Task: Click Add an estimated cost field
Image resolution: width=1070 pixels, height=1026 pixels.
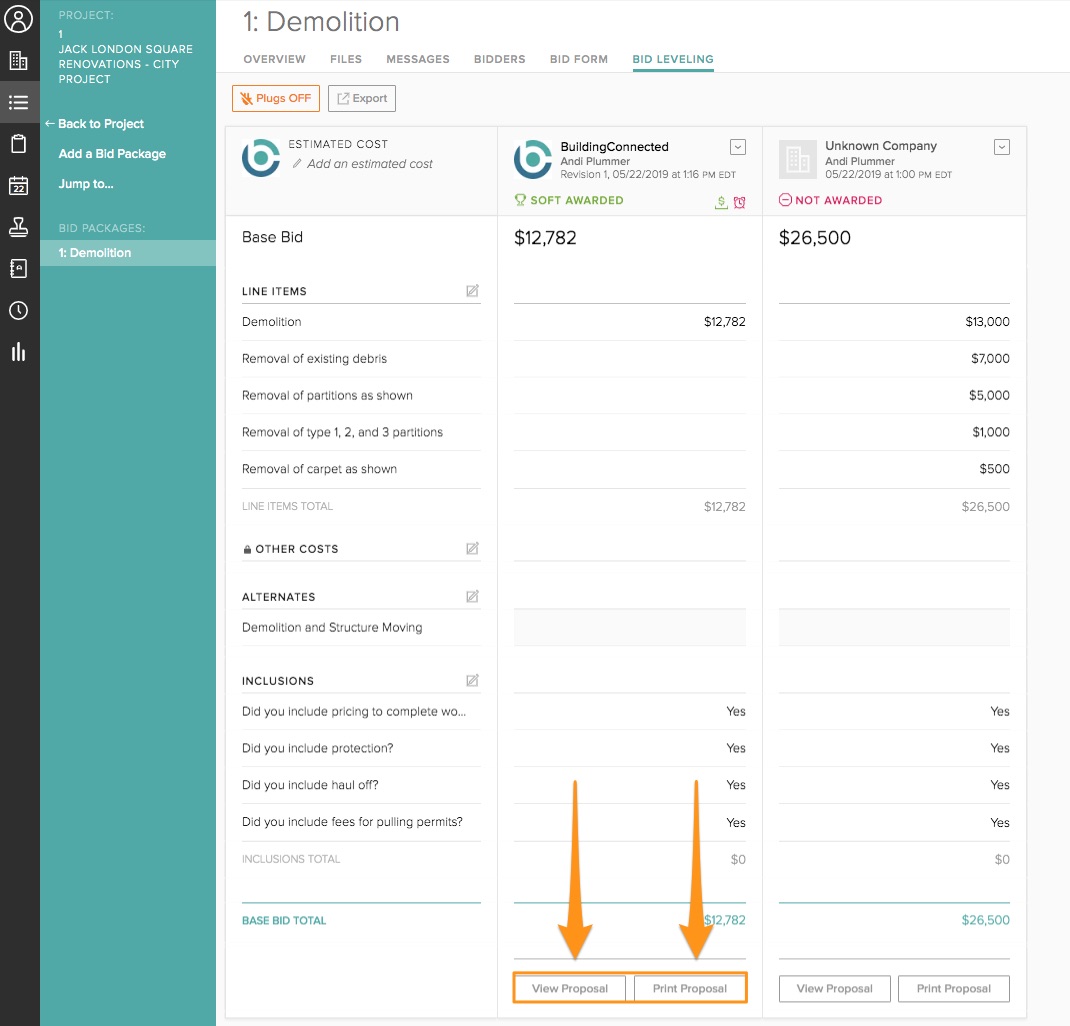Action: 370,164
